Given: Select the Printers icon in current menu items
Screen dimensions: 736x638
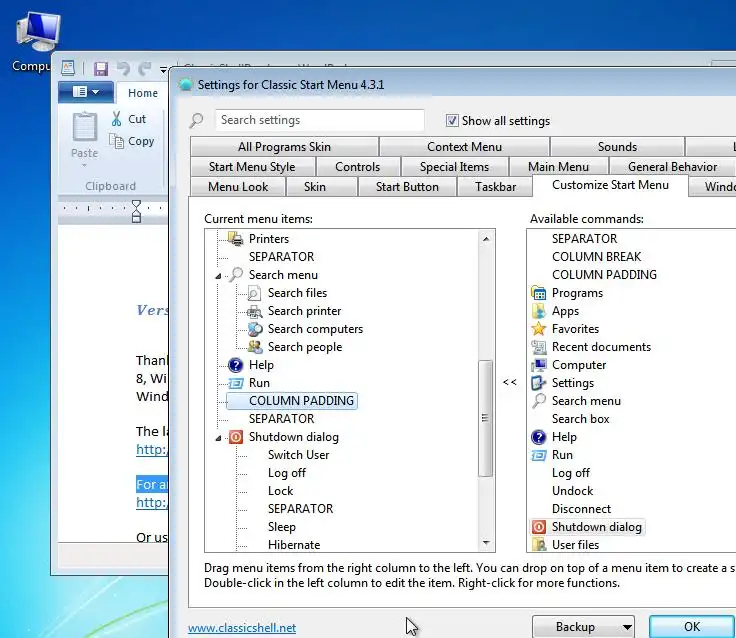Looking at the screenshot, I should tap(236, 238).
